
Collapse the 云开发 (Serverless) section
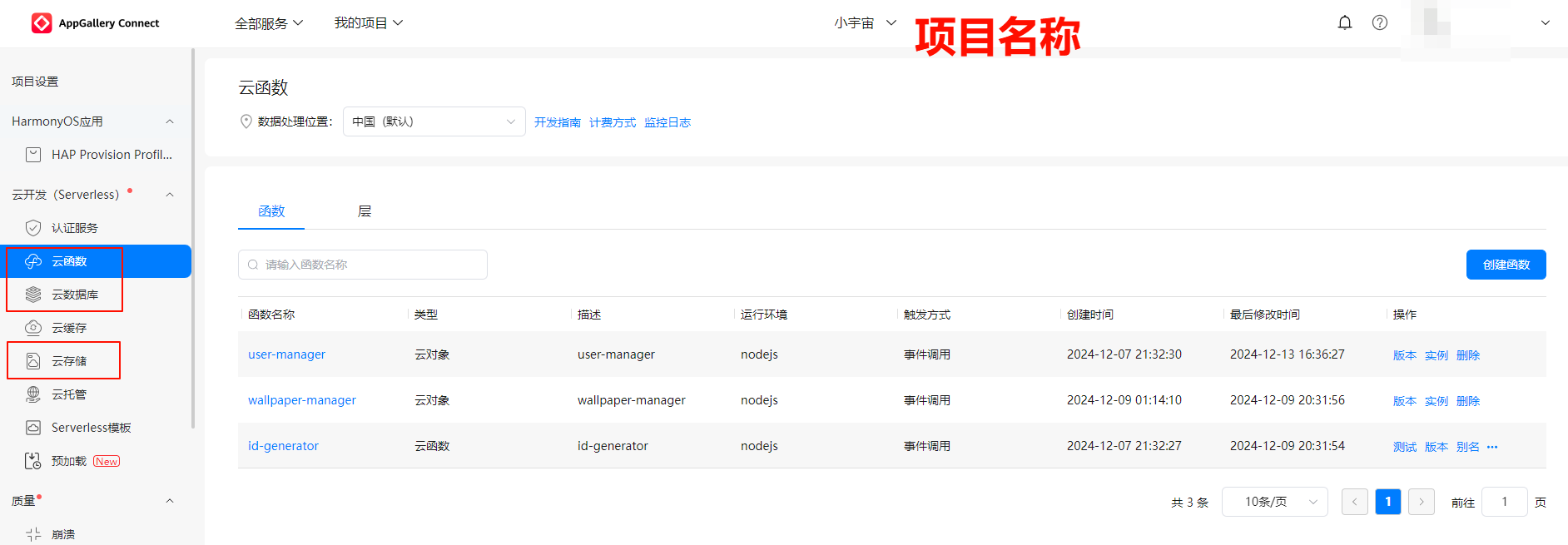point(170,195)
